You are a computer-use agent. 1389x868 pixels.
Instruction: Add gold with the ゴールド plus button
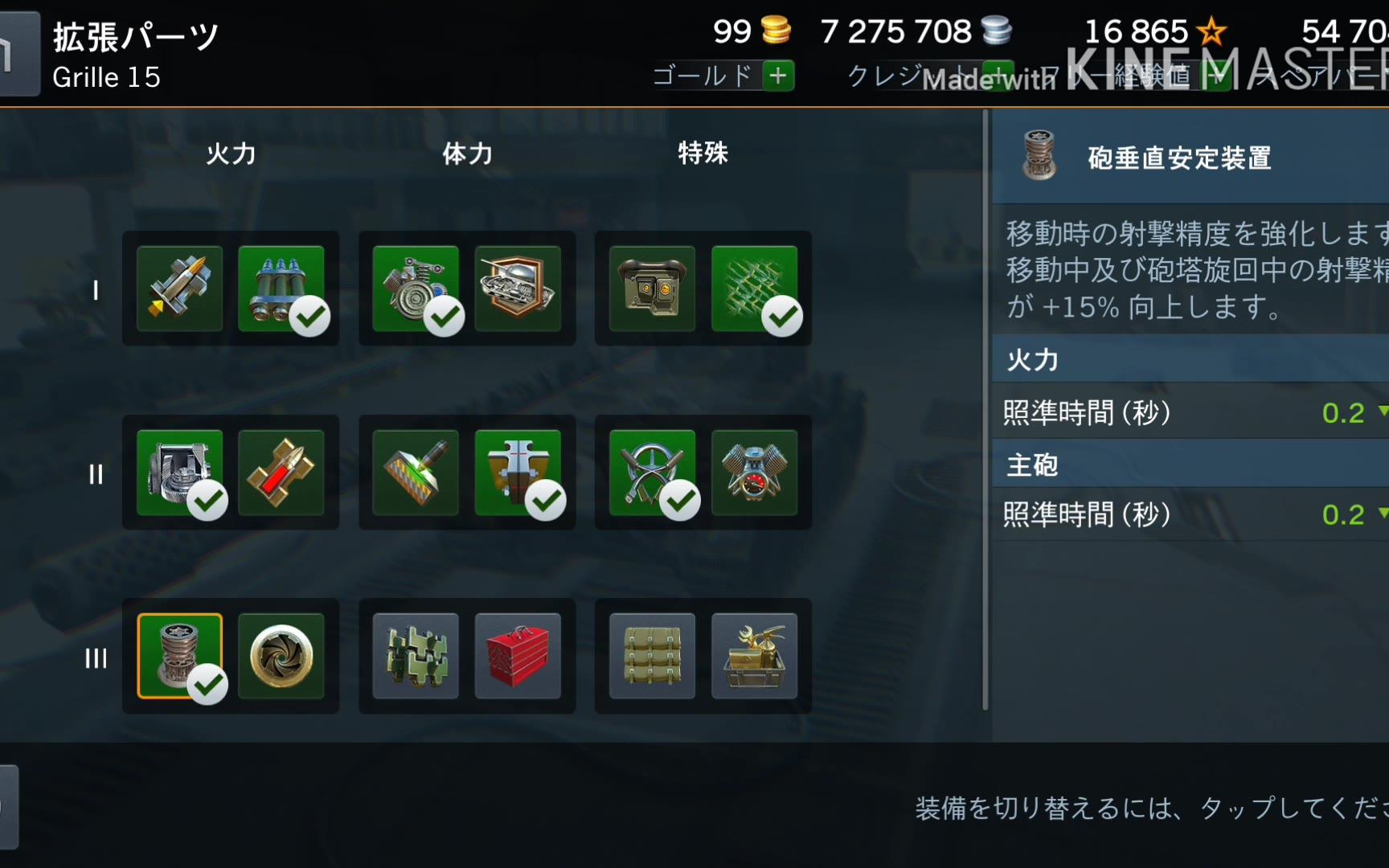pyautogui.click(x=777, y=76)
